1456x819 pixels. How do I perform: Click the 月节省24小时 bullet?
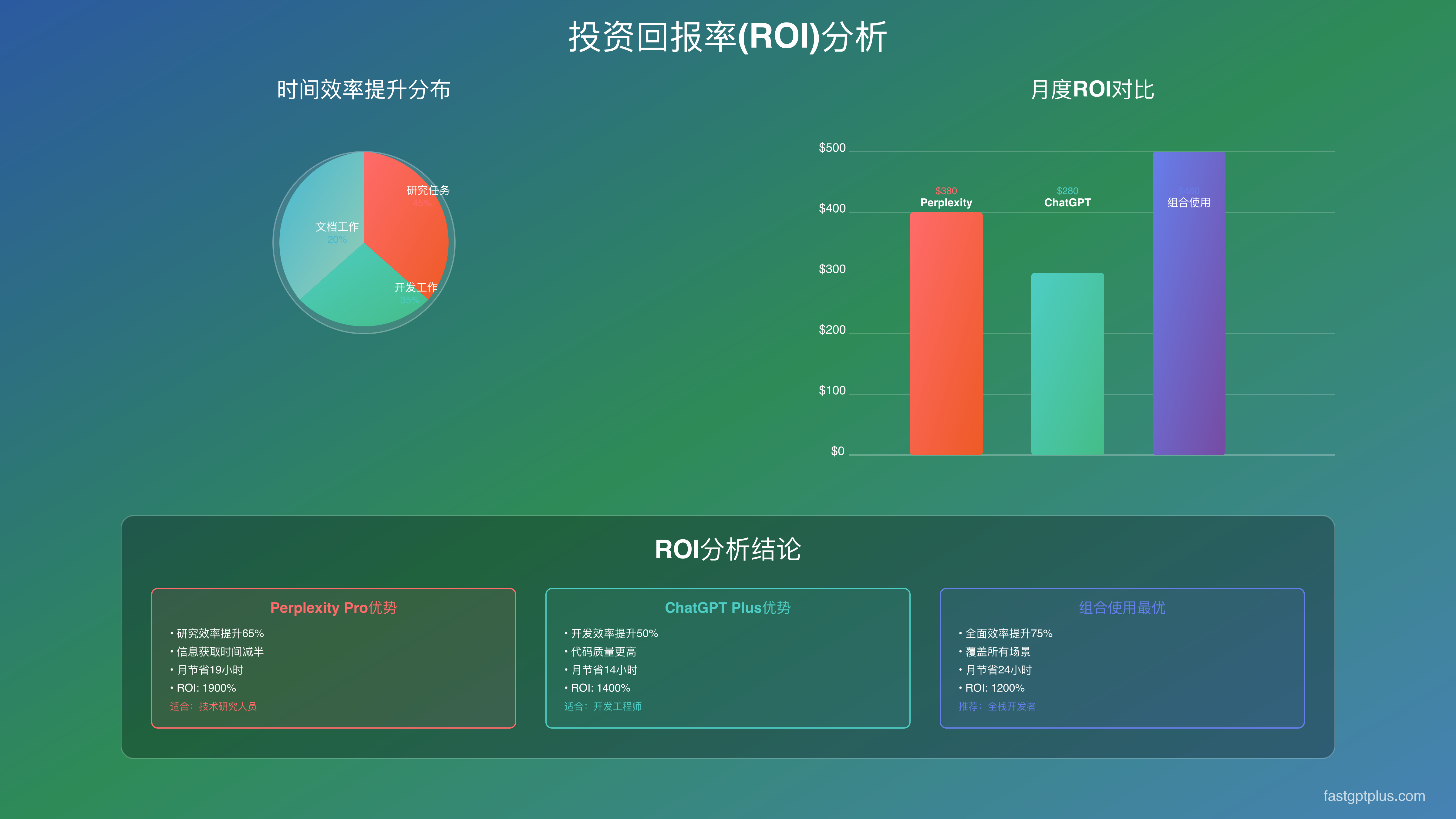click(x=995, y=670)
